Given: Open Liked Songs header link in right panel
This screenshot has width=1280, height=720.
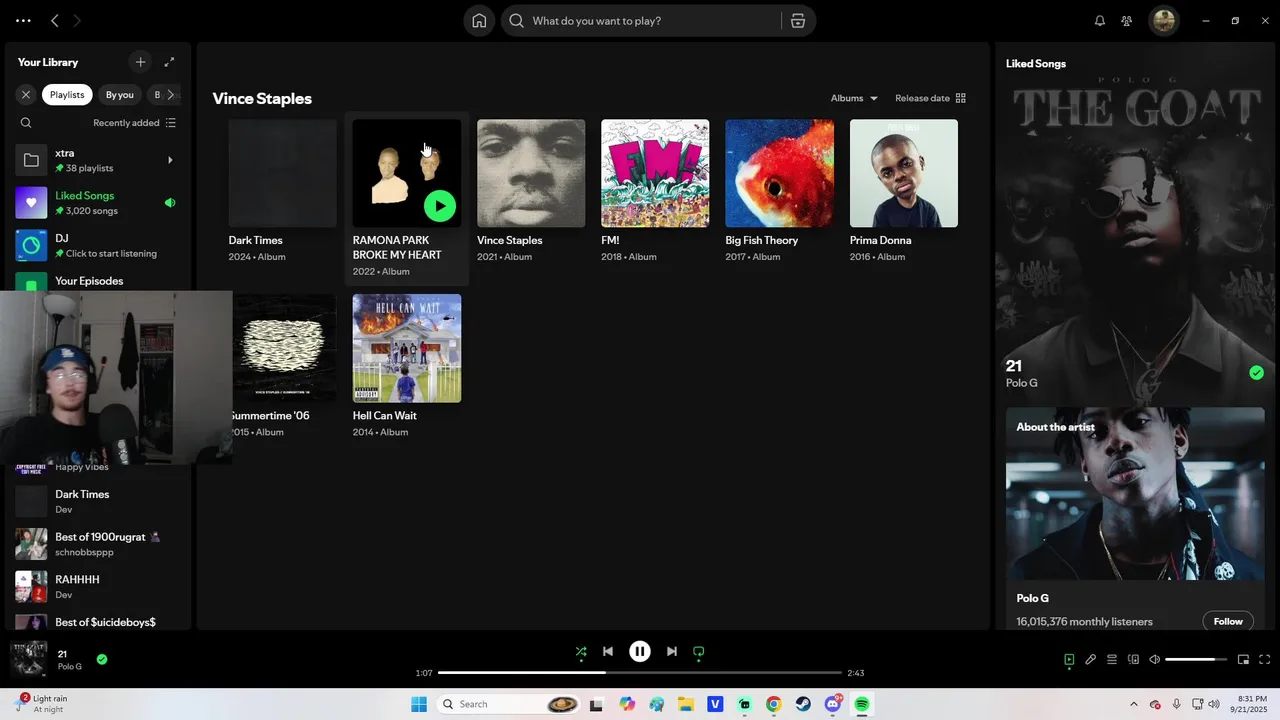Looking at the screenshot, I should 1036,63.
